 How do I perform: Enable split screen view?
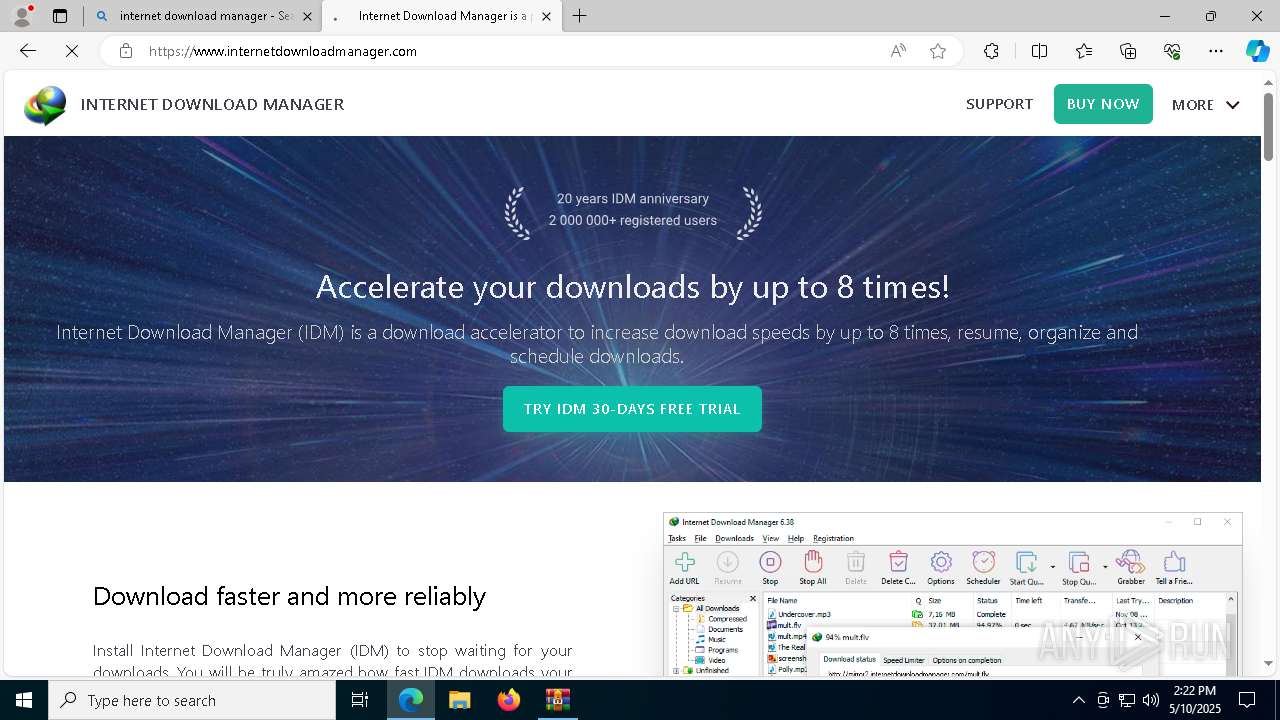(1039, 51)
